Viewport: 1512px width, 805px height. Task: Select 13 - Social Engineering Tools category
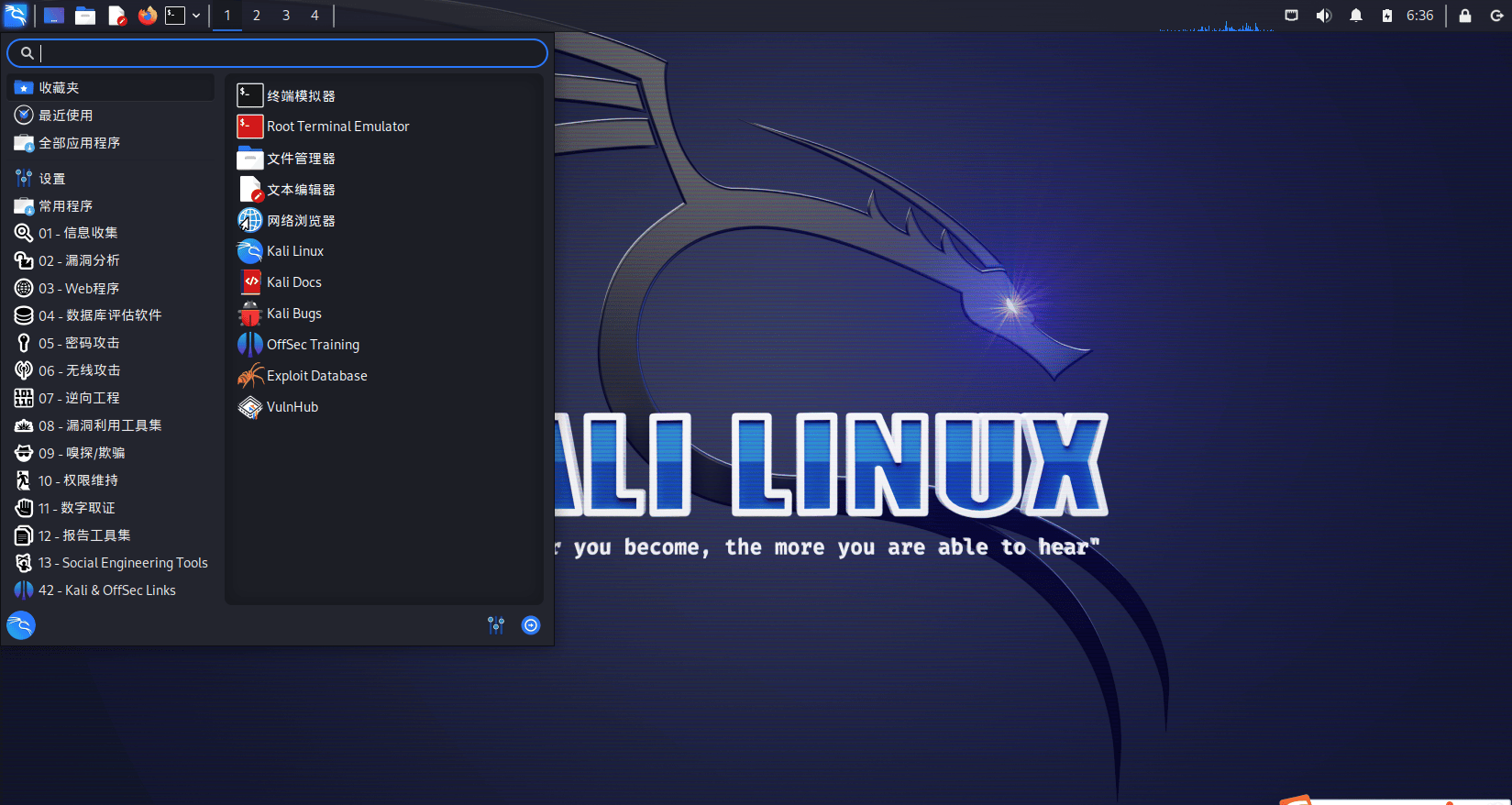tap(122, 563)
